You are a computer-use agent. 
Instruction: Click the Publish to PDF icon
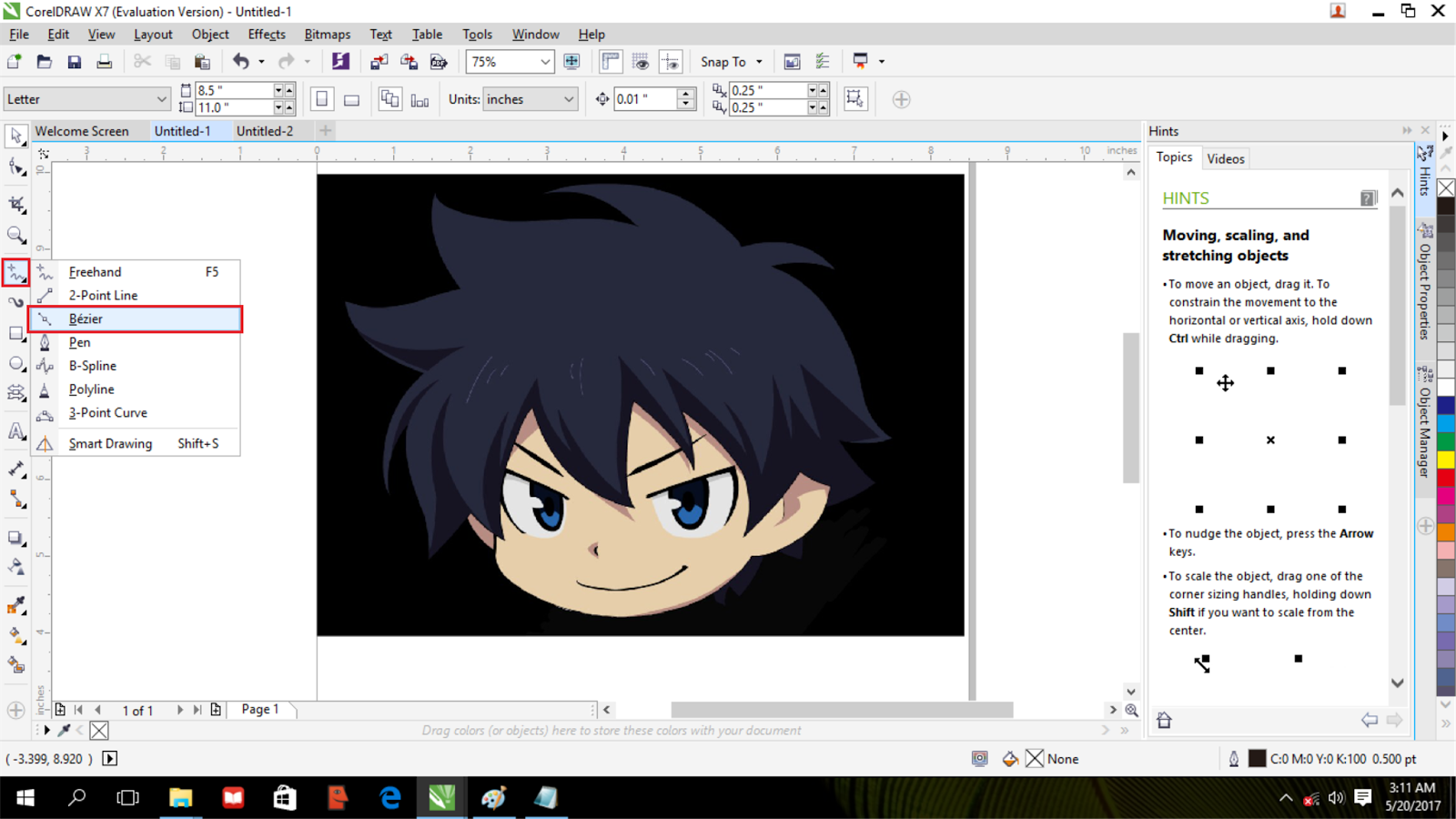(440, 61)
